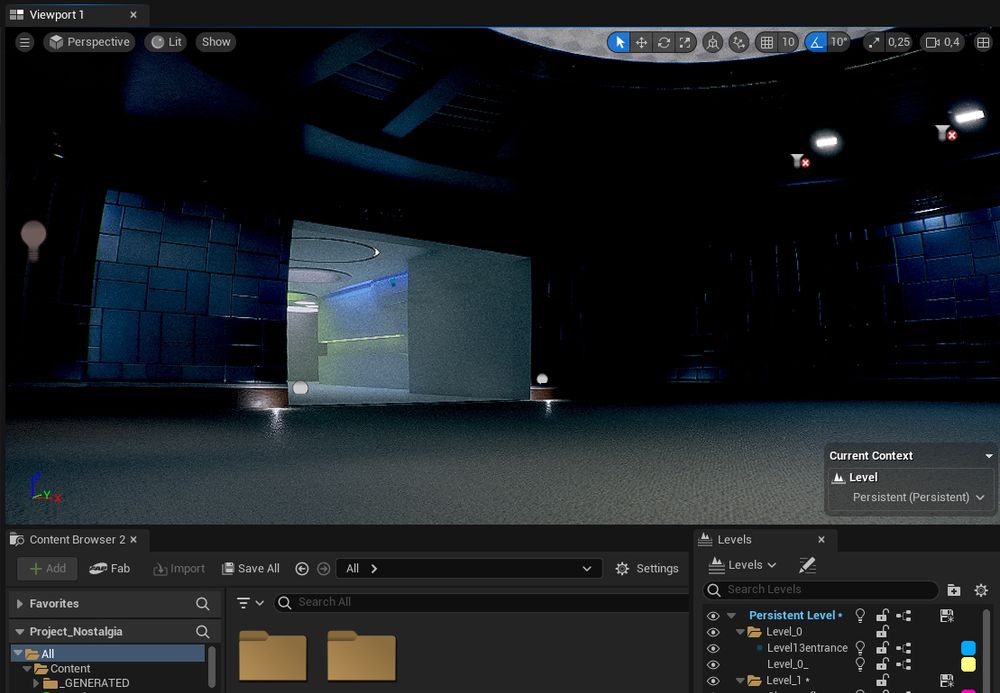Switch to the Content Browser 2 tab

(77, 539)
